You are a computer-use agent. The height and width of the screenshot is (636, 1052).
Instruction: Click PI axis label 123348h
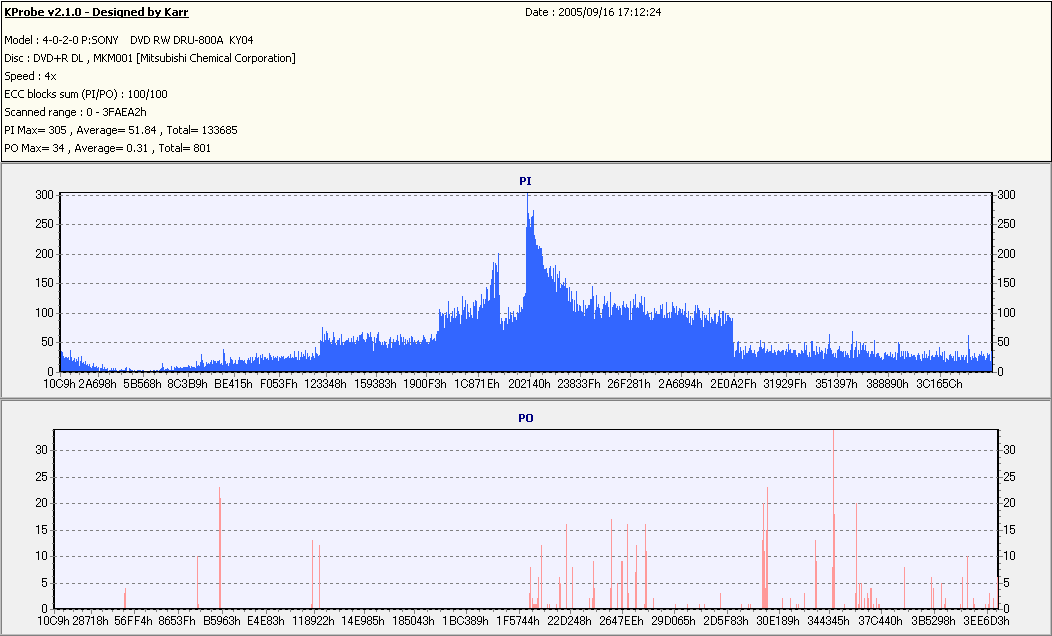coord(325,384)
